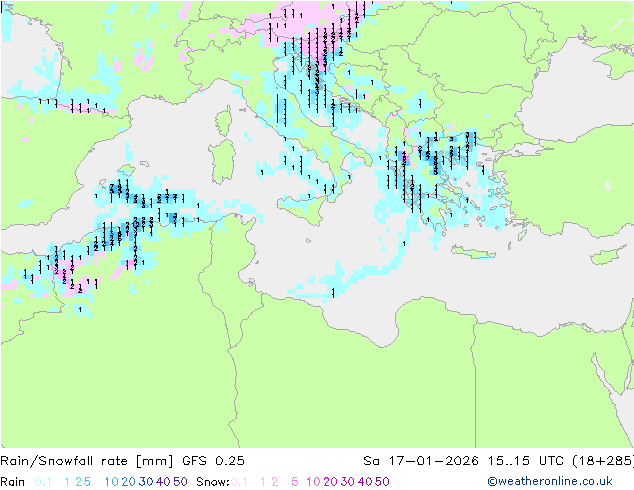Click the "Snow:" legend label
This screenshot has width=634, height=490.
point(213,482)
